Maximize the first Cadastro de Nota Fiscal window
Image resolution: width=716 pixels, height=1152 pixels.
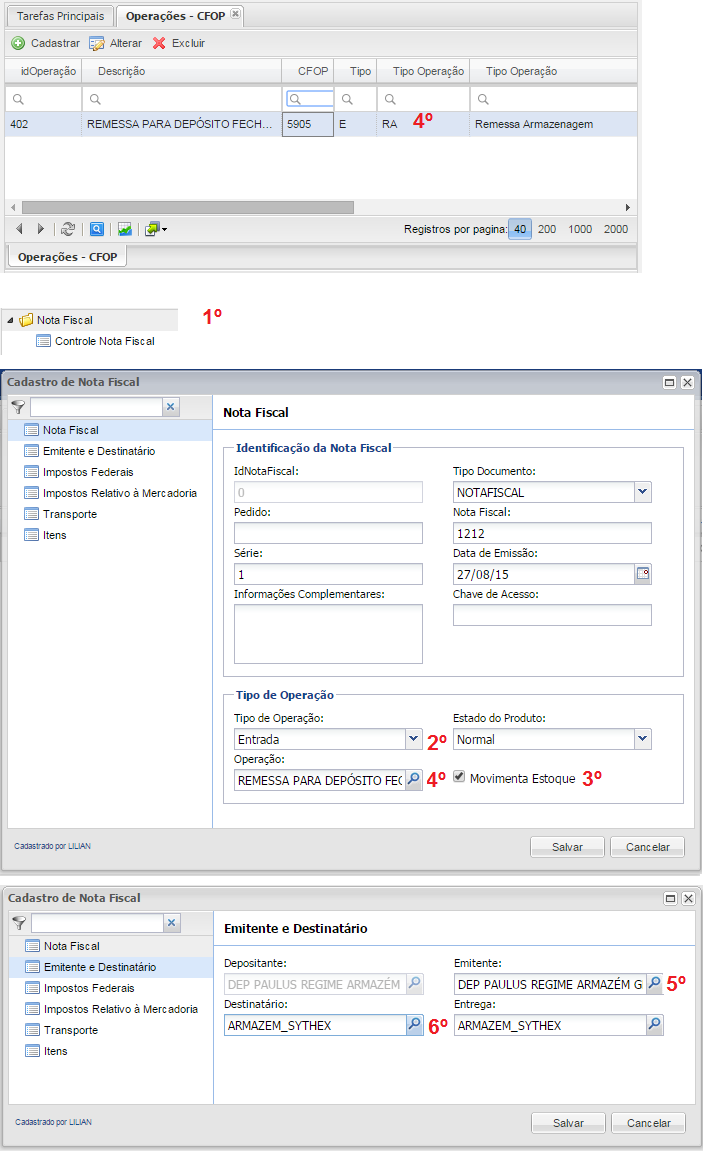(x=669, y=383)
